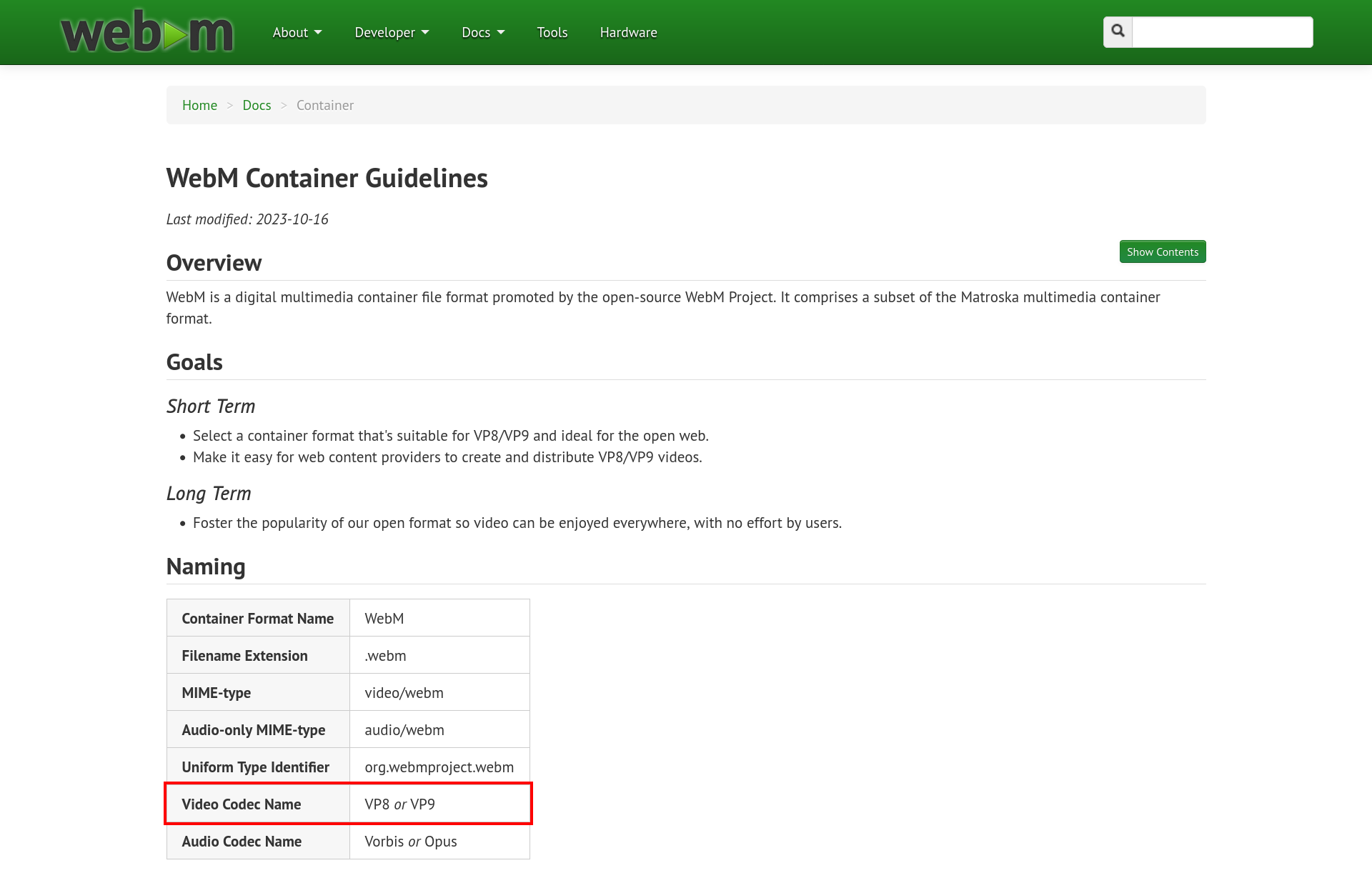This screenshot has height=873, width=1372.
Task: Click the bullet starting 'Make it easy'
Action: point(447,457)
